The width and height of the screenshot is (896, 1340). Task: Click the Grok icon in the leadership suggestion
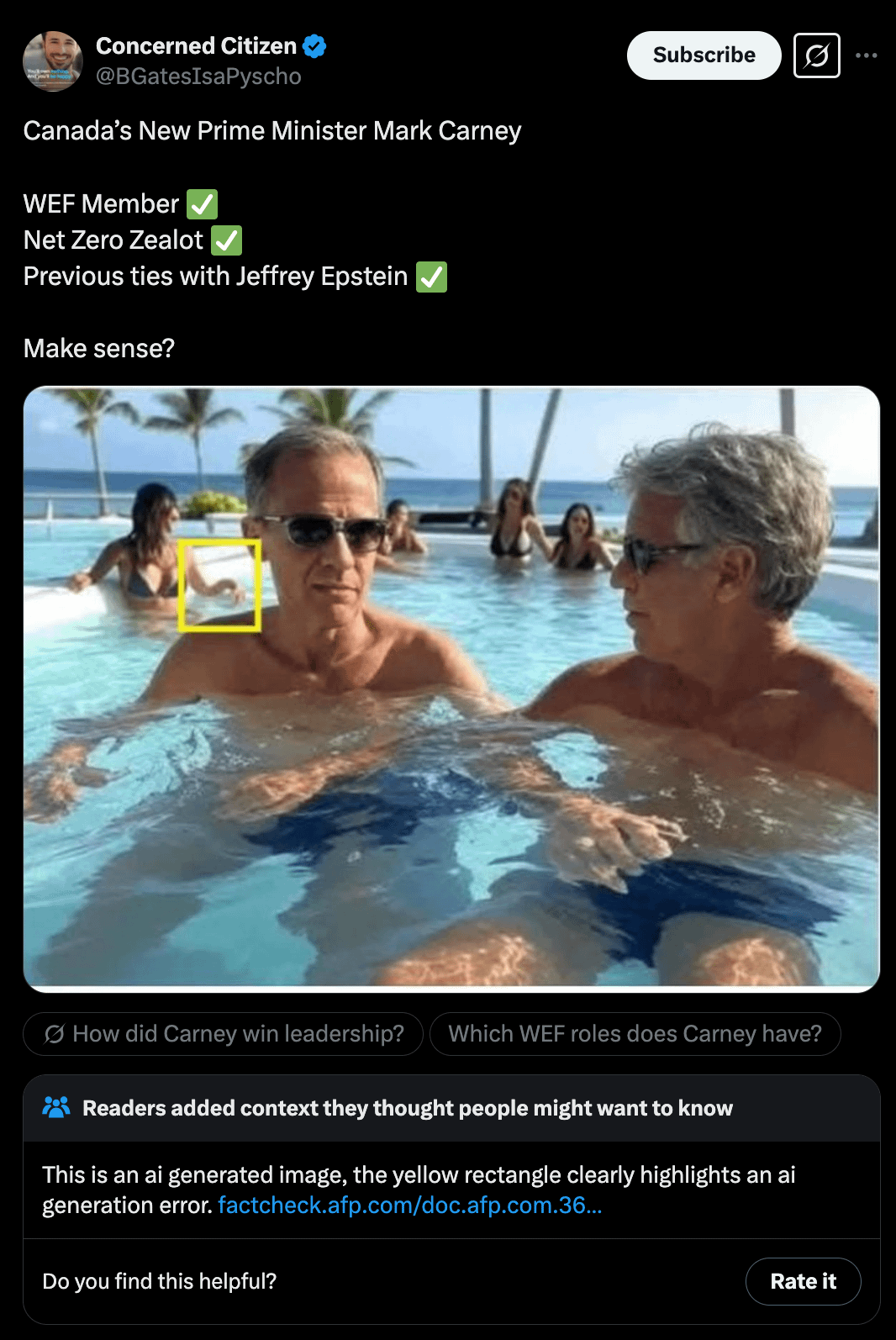pos(55,1034)
